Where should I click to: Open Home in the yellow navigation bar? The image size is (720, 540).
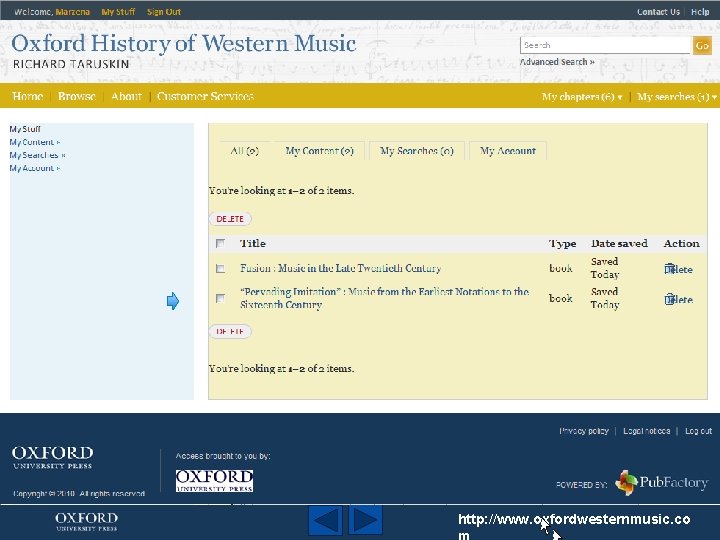pyautogui.click(x=28, y=96)
